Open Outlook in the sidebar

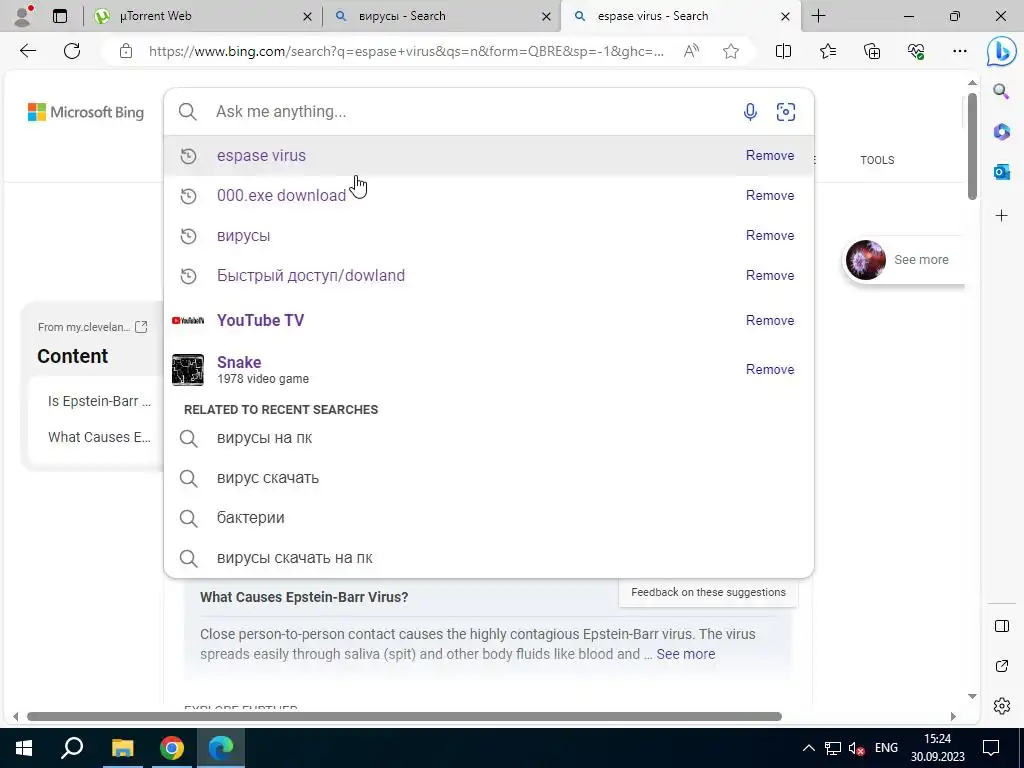pos(1001,172)
